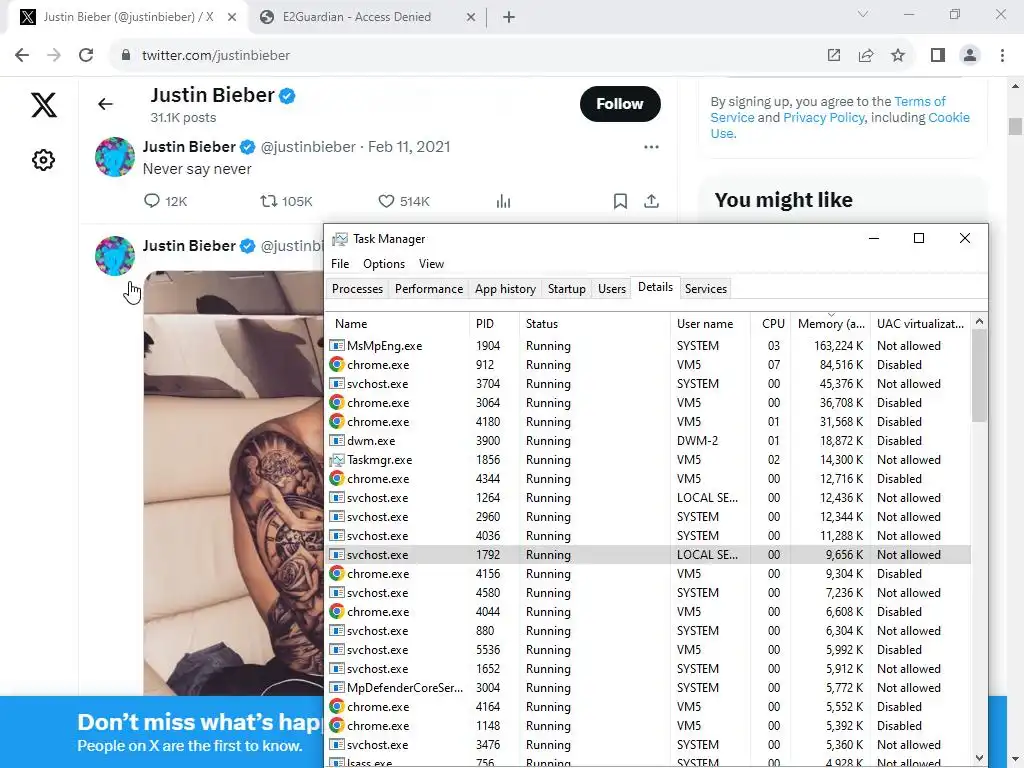Open a new browser tab
This screenshot has width=1024, height=768.
click(x=509, y=18)
